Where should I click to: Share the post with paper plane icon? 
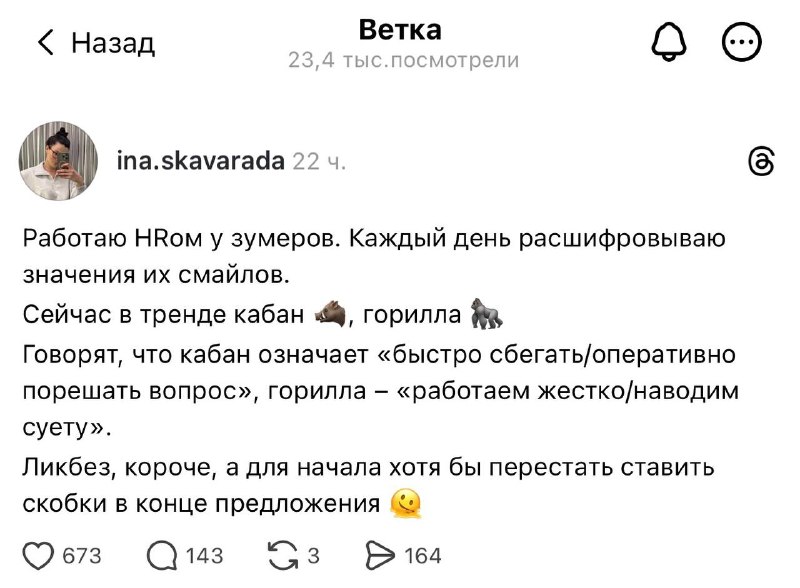click(x=380, y=555)
